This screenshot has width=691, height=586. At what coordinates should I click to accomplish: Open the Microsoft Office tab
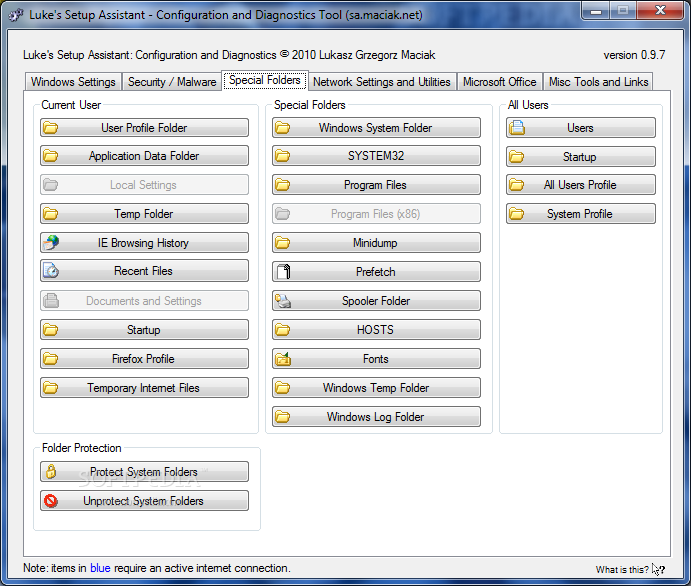tap(500, 82)
